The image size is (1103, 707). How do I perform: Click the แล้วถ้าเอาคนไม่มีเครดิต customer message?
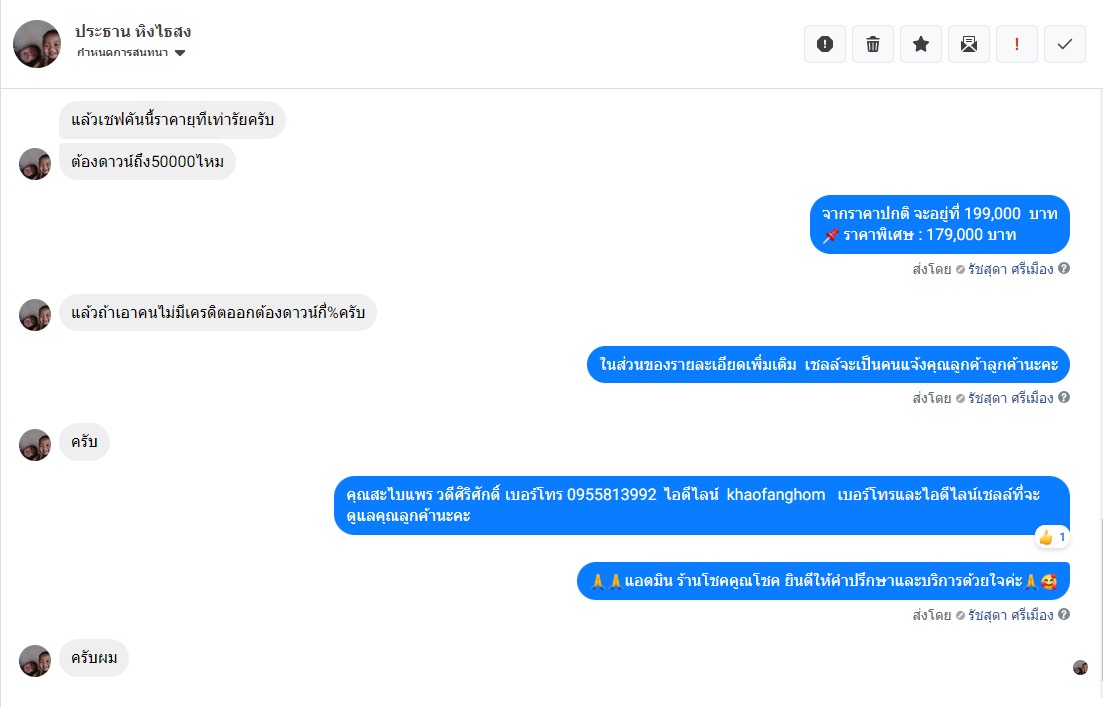pyautogui.click(x=218, y=313)
